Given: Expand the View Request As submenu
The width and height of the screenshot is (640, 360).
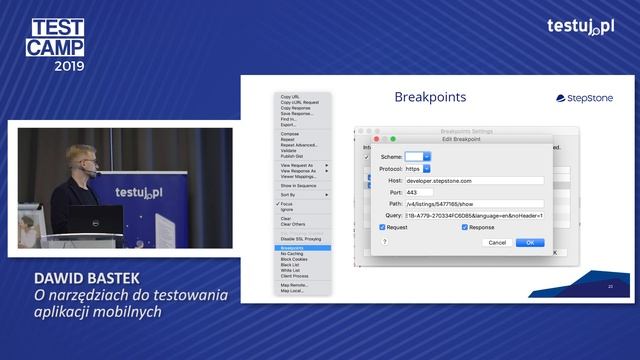Looking at the screenshot, I should pyautogui.click(x=303, y=165).
